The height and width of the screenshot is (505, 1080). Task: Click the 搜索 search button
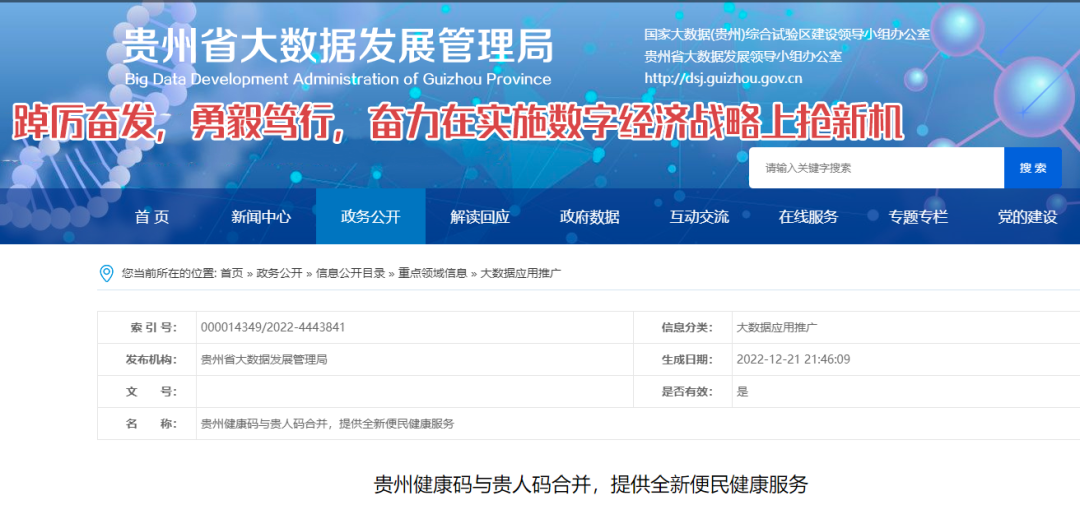tap(1032, 168)
